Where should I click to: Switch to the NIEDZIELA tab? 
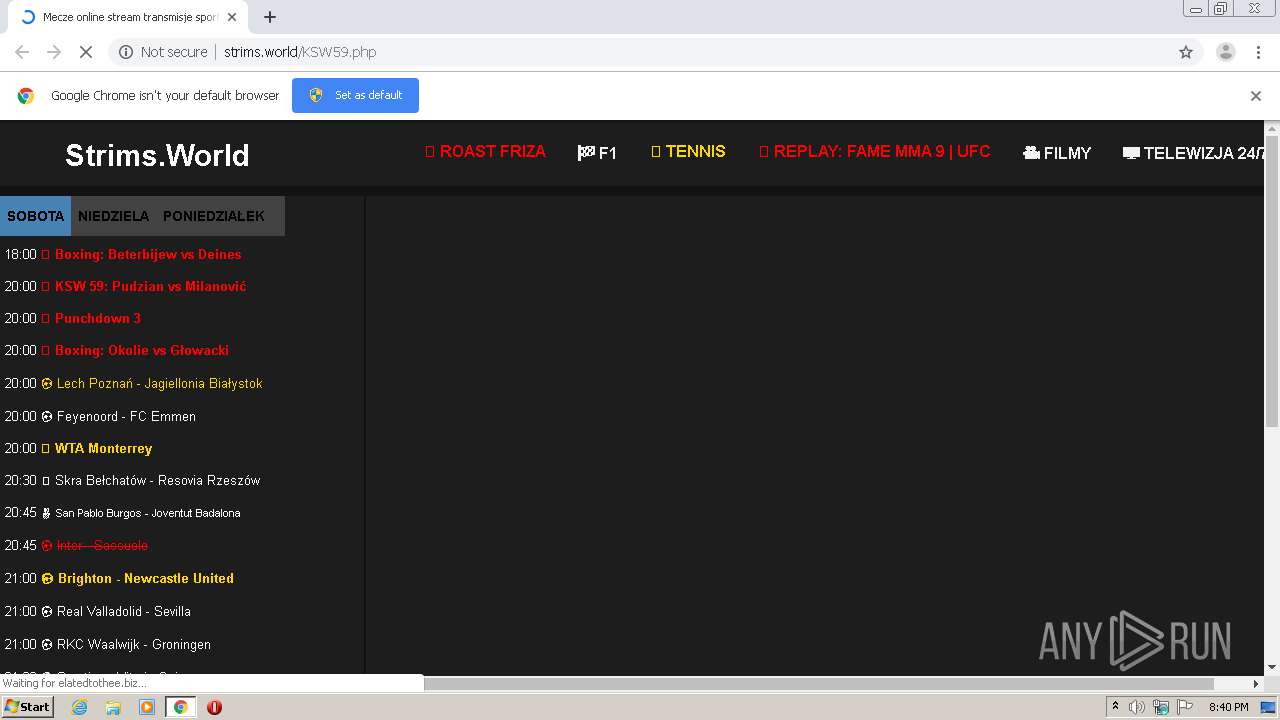[113, 216]
